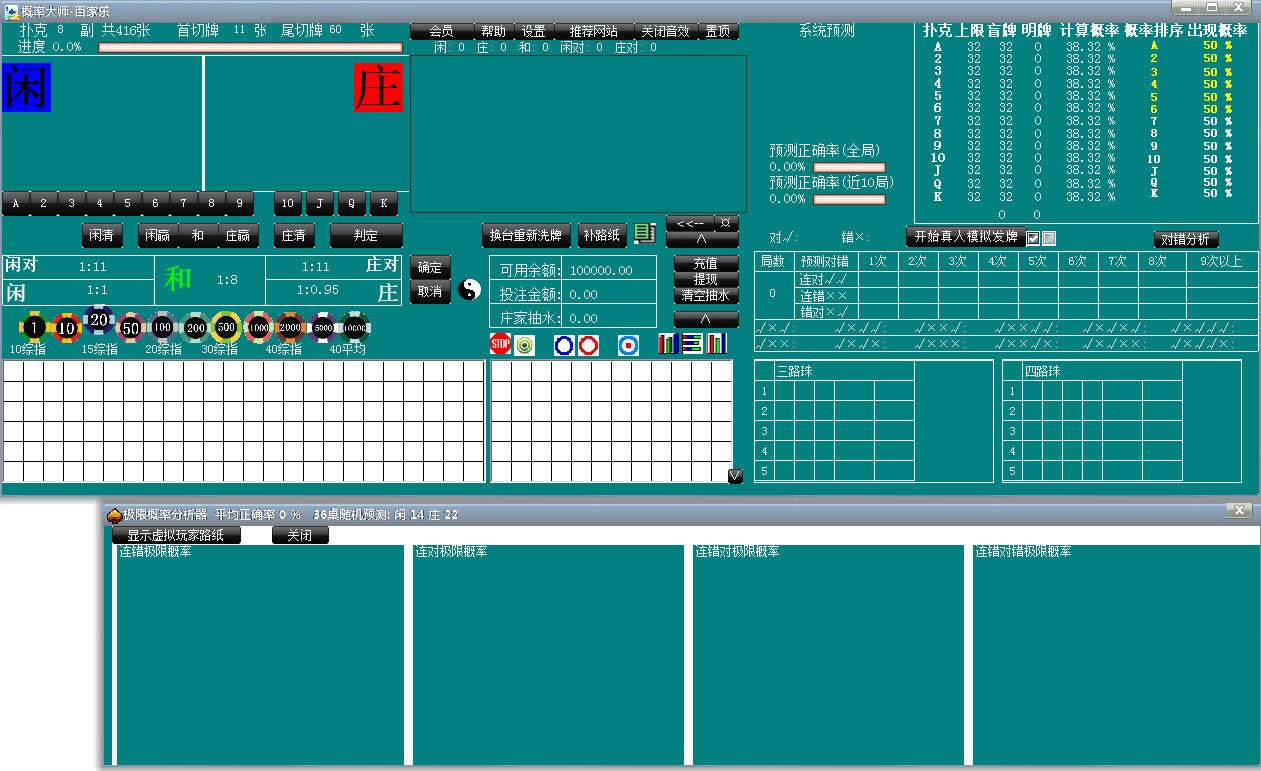Click the 换台重新洗牌 button

pos(525,235)
